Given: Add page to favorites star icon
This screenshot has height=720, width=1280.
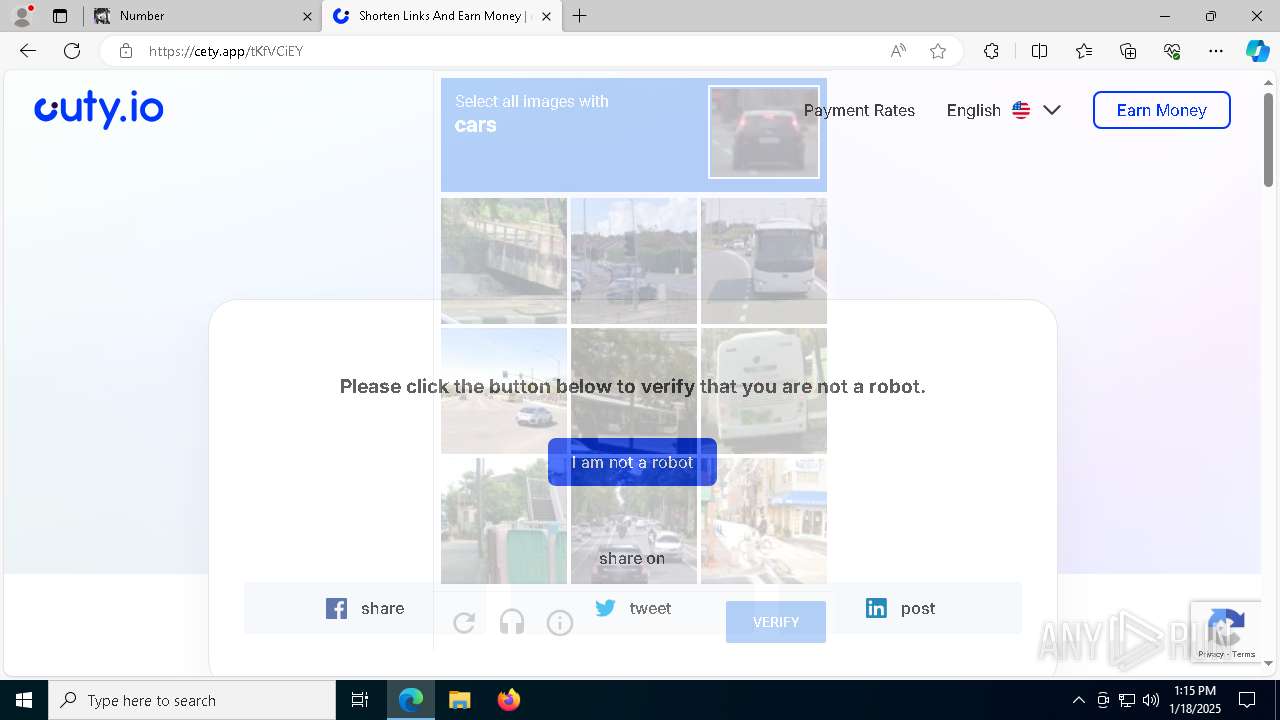Looking at the screenshot, I should coord(938,51).
